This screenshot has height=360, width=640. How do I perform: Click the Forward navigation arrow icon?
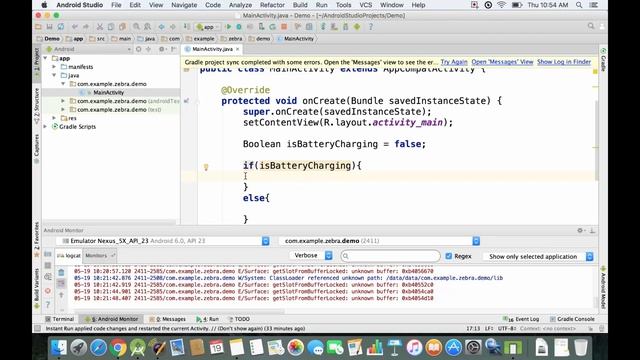coord(173,27)
